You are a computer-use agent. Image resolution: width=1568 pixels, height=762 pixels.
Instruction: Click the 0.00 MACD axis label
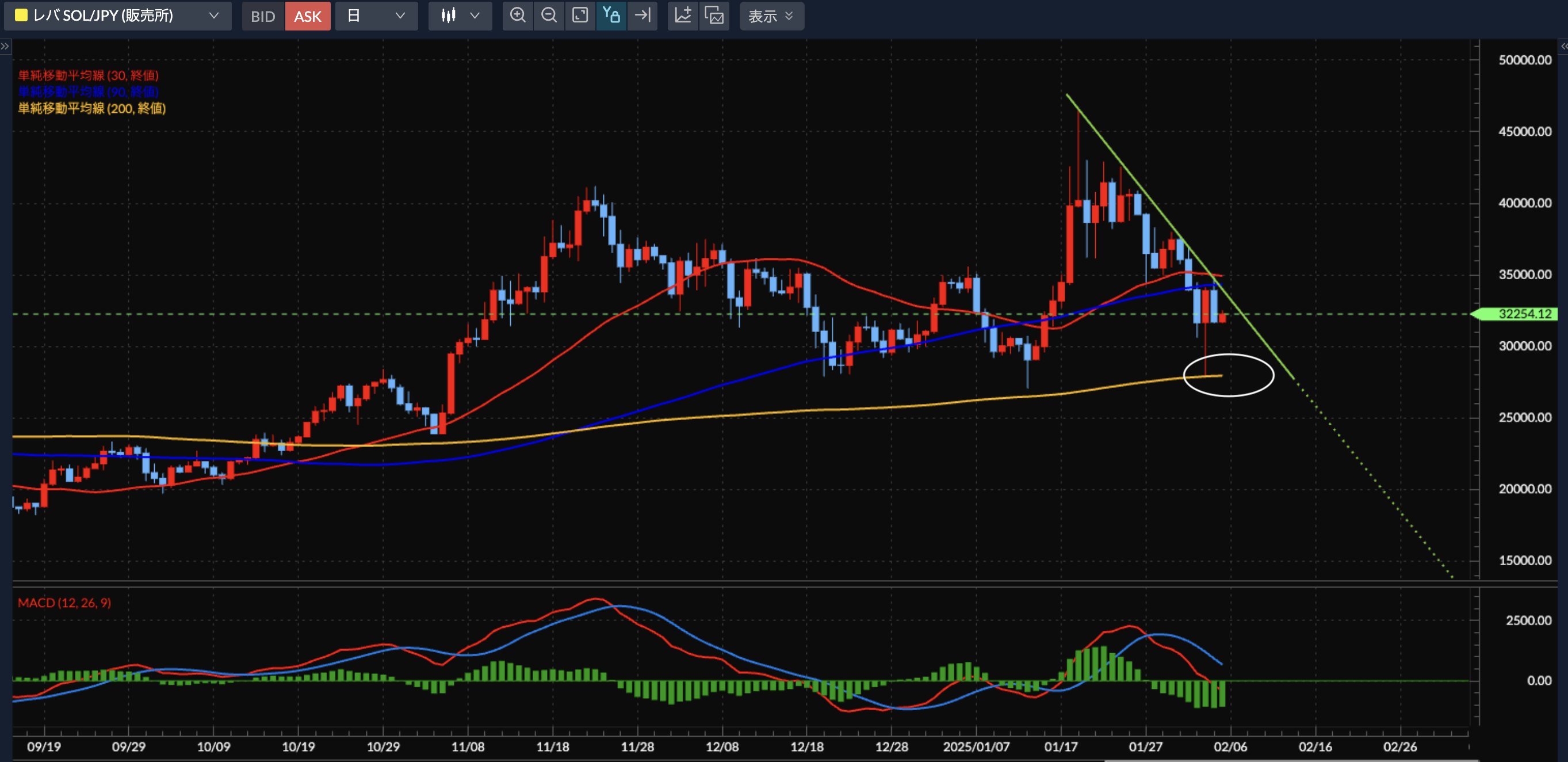click(1539, 681)
